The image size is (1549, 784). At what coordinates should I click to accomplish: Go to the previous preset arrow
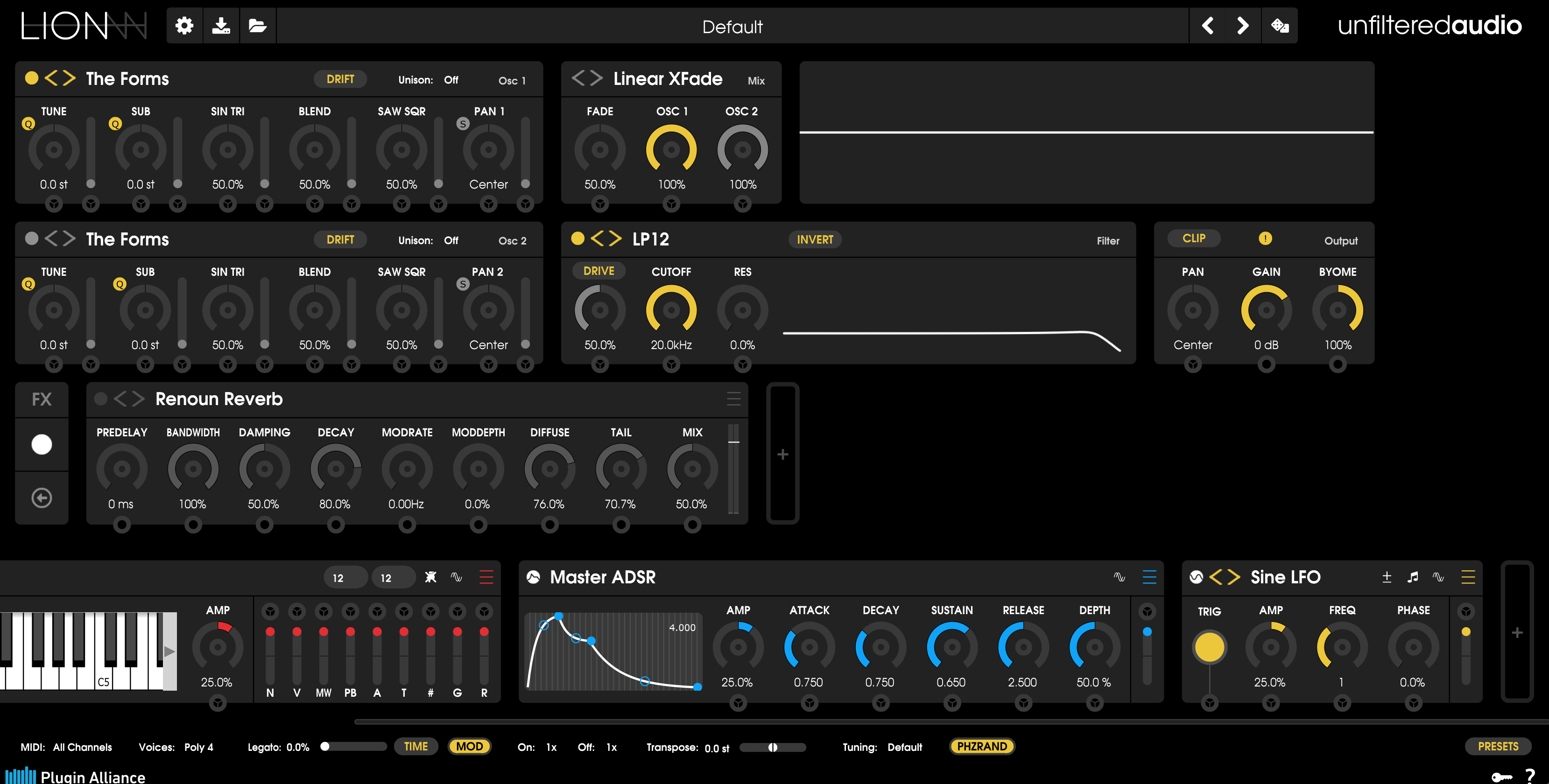pyautogui.click(x=1207, y=26)
